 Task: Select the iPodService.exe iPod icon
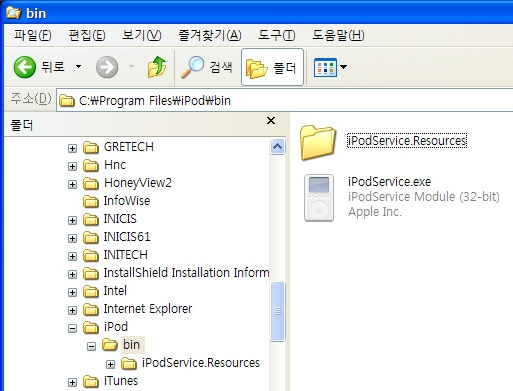click(x=319, y=197)
